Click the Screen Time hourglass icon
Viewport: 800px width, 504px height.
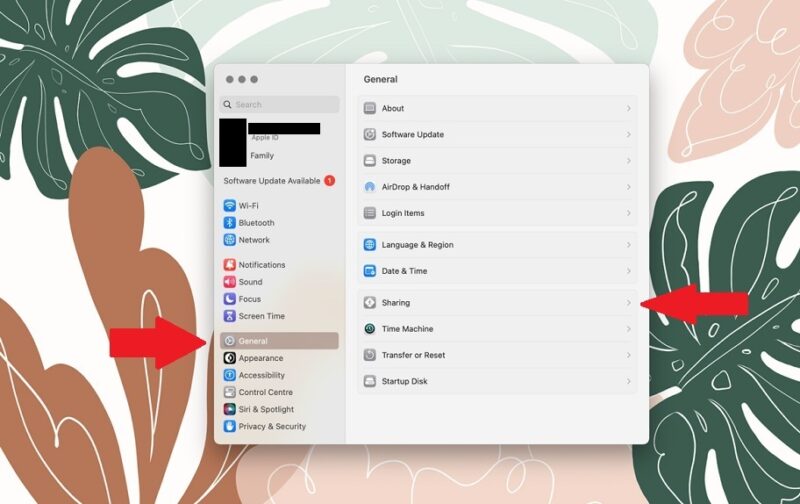(230, 316)
